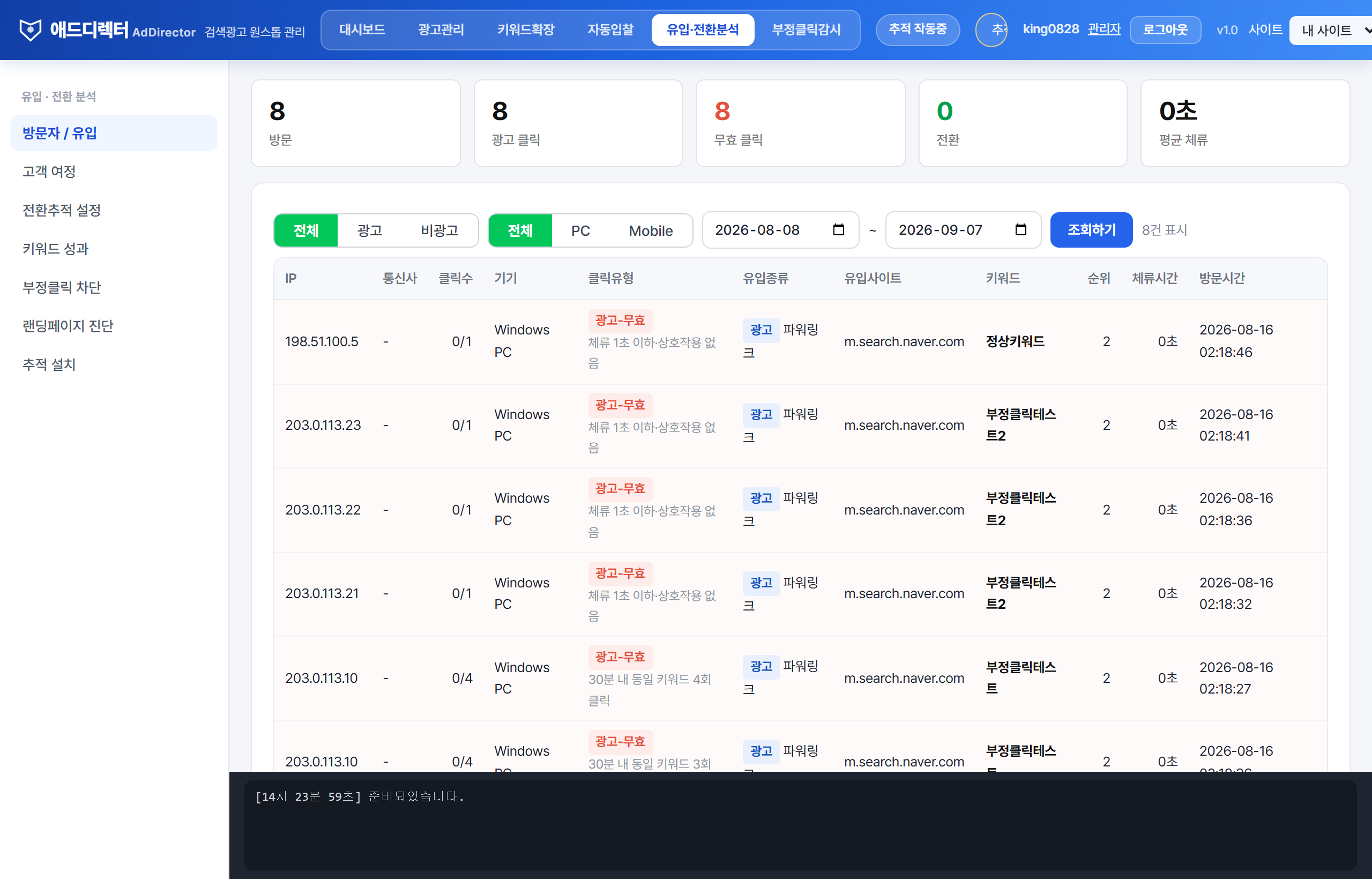Open 전환추적 설정 in the sidebar

coord(114,210)
